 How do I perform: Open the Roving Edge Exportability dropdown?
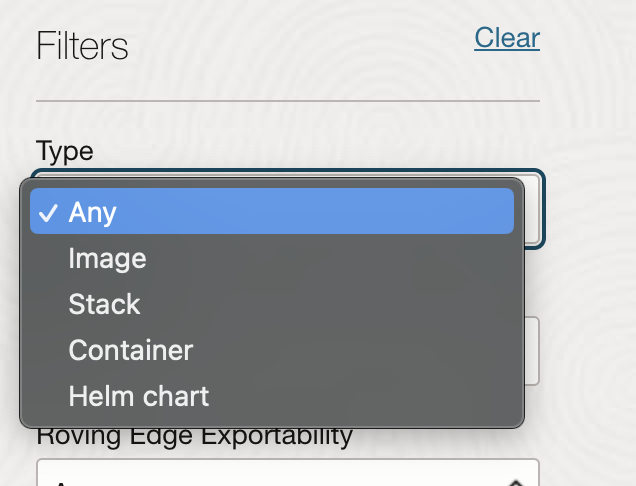click(x=288, y=474)
